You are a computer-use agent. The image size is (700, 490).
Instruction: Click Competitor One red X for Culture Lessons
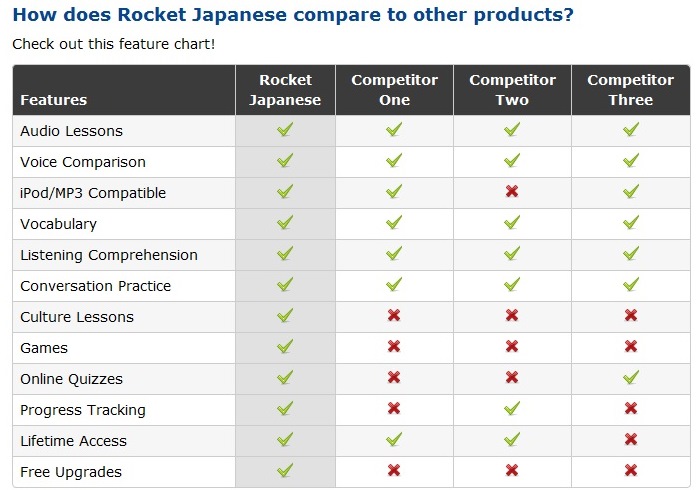(394, 316)
